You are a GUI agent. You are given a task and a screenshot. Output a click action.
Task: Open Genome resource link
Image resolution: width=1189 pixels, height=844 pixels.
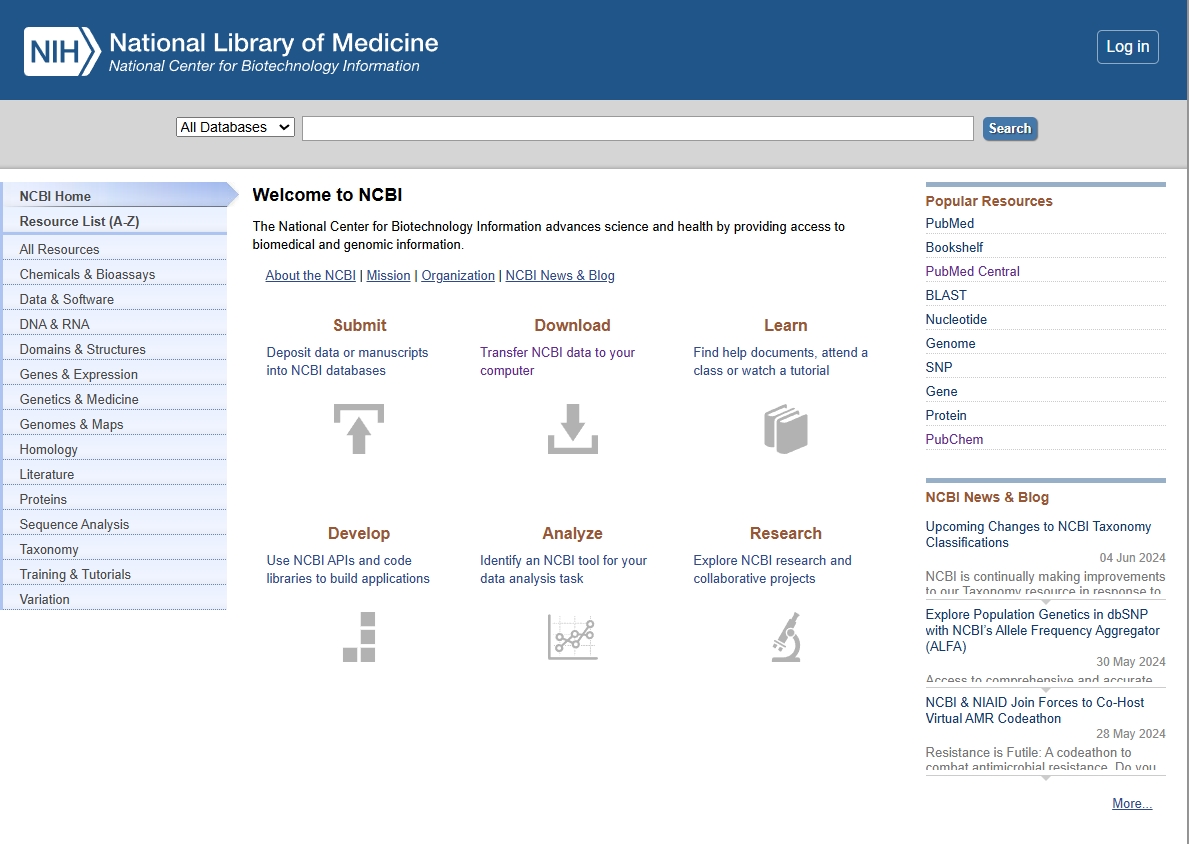tap(950, 344)
